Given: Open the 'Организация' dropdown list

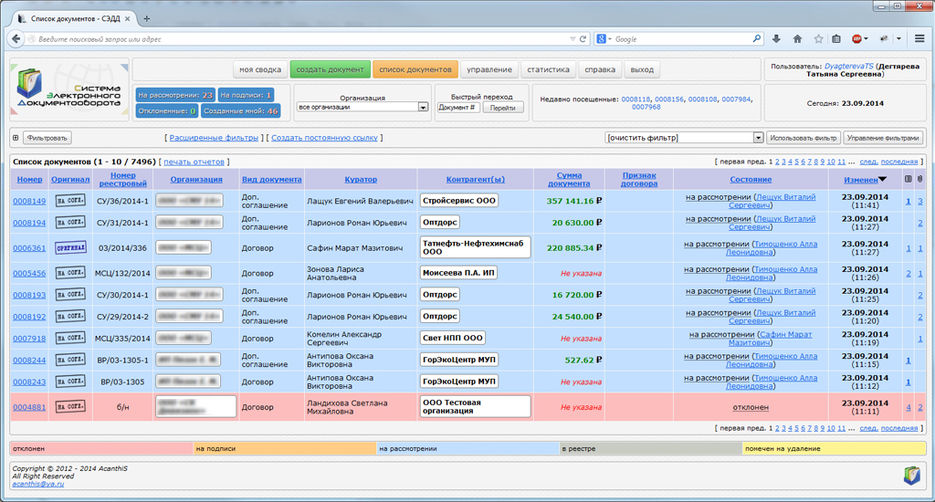Looking at the screenshot, I should point(422,107).
